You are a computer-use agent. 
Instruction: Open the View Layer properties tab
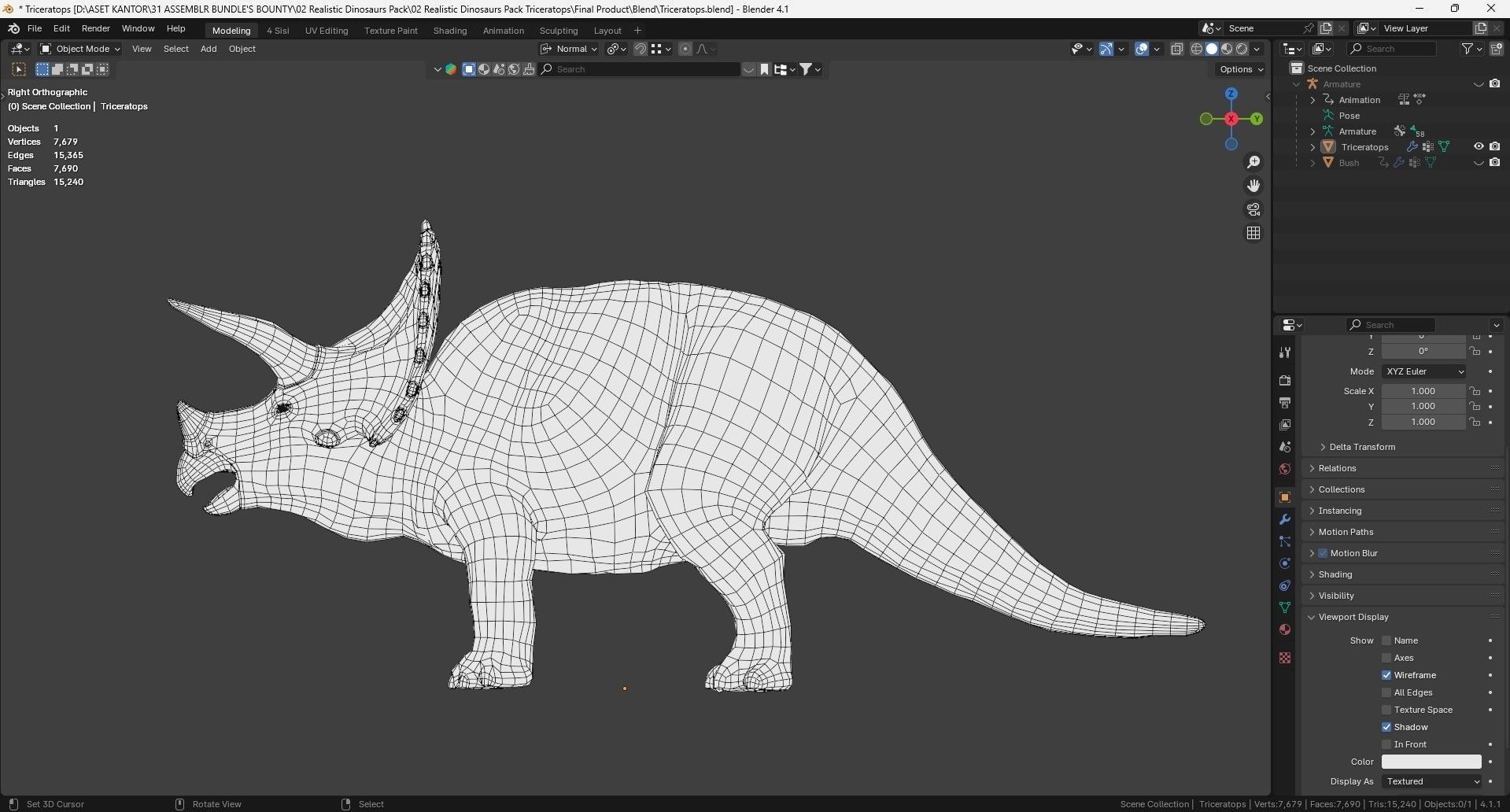1285,425
